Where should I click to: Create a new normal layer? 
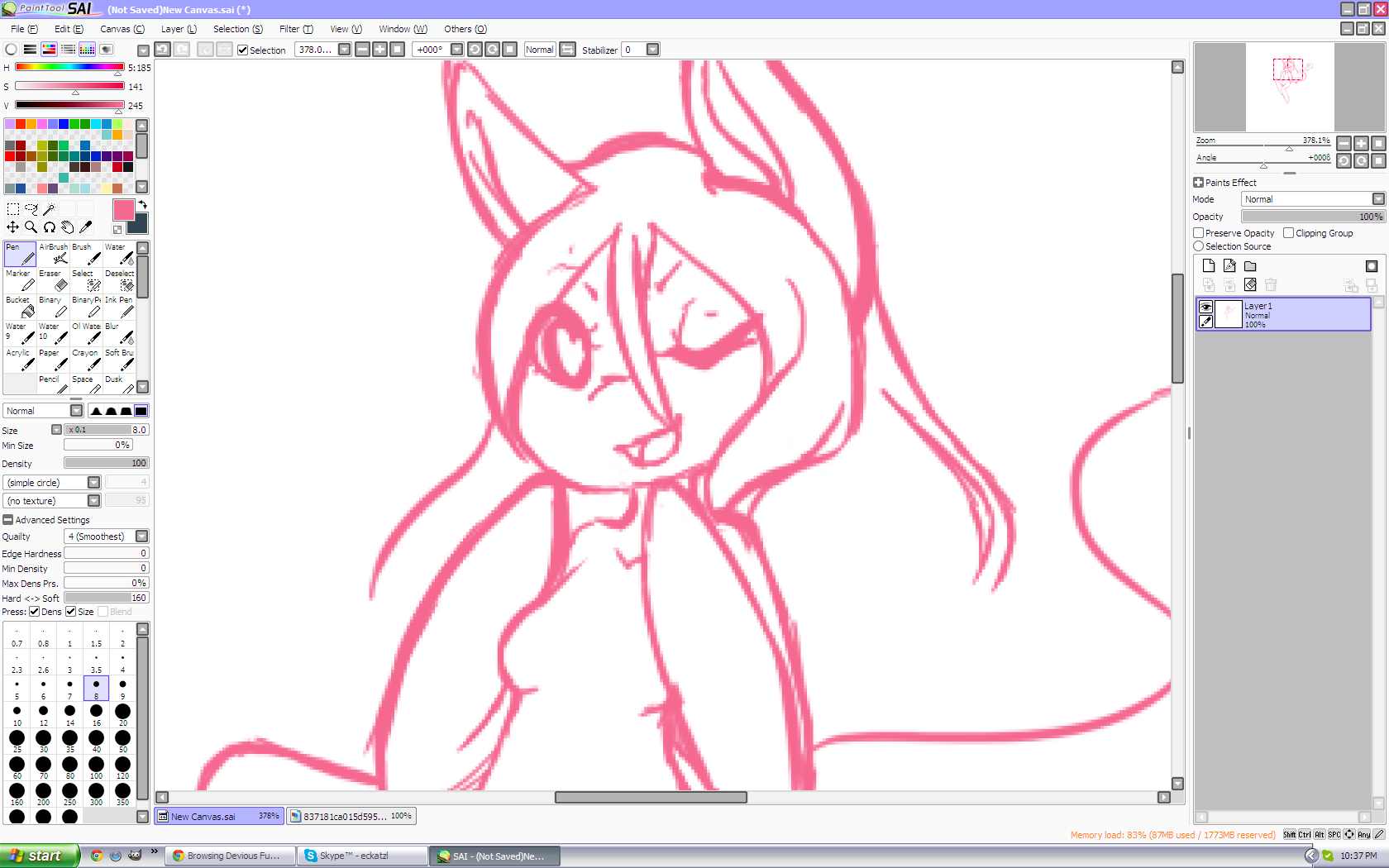1209,266
